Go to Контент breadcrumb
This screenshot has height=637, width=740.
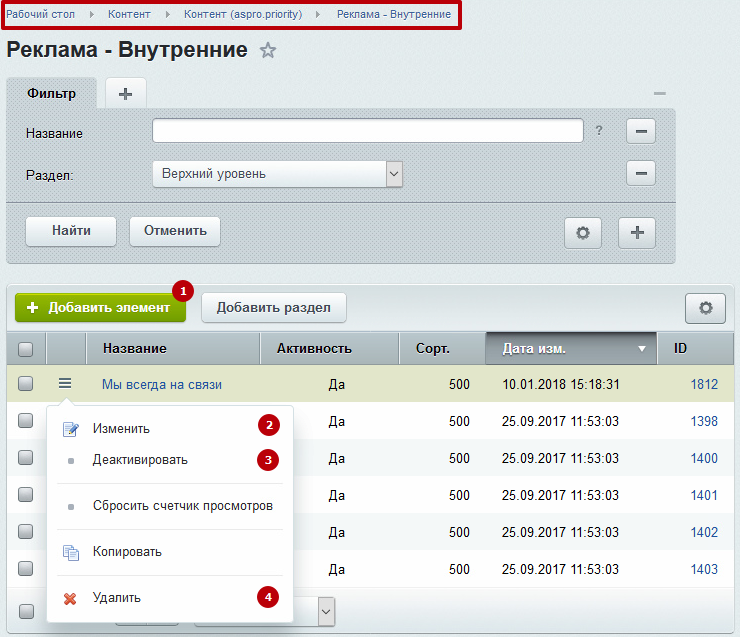pos(129,14)
